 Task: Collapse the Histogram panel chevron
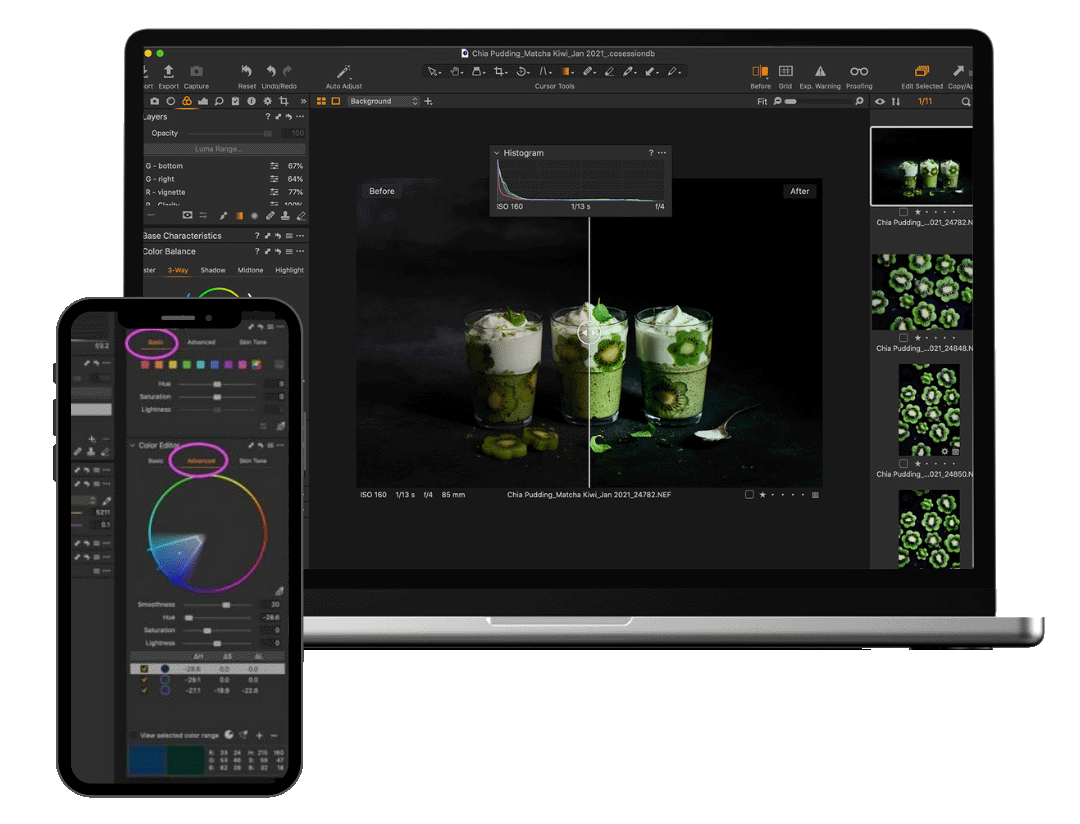(x=496, y=153)
